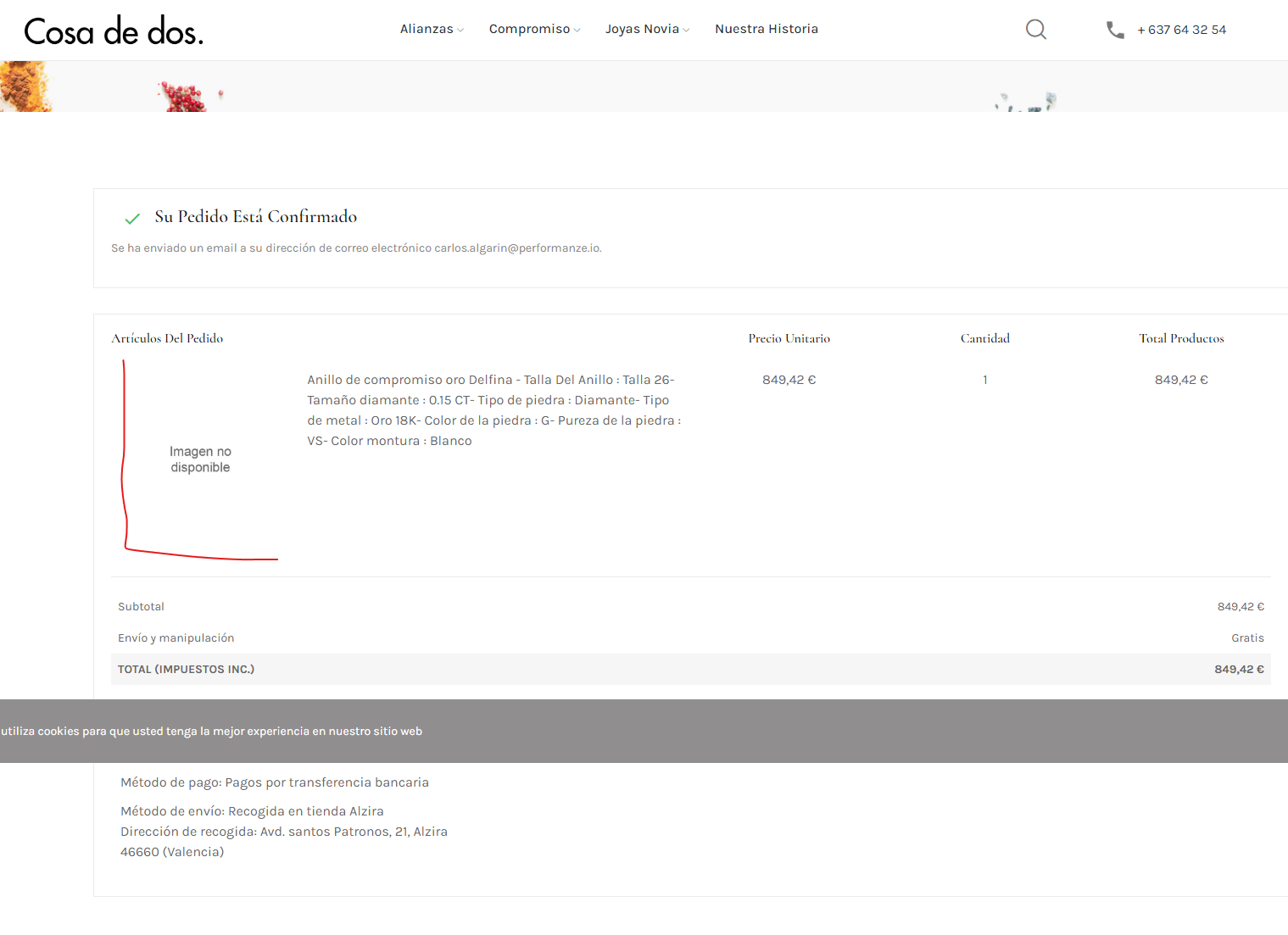
Task: Click the phone handset icon
Action: (1115, 30)
